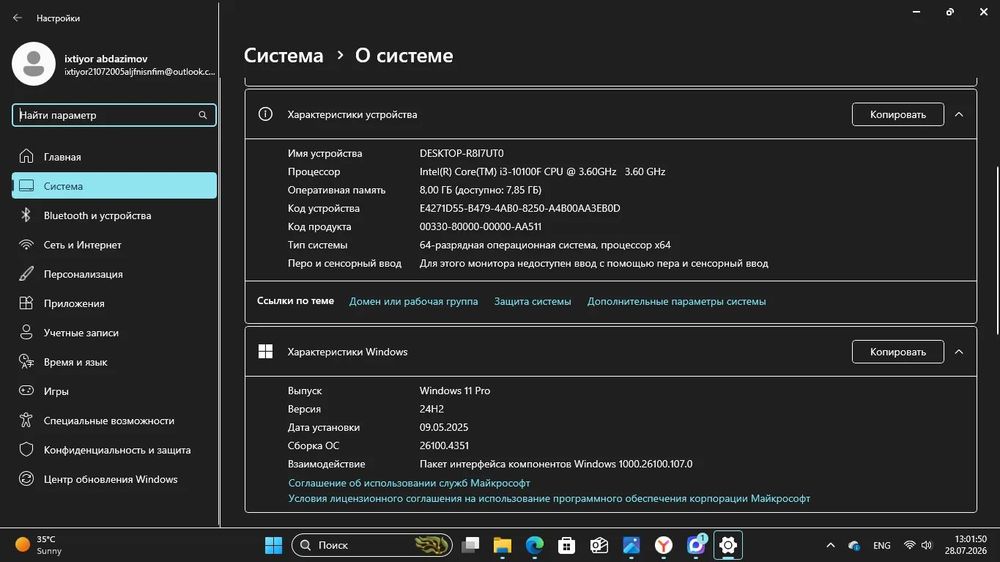Switch input language via ENG indicator
1000x562 pixels.
pyautogui.click(x=882, y=545)
